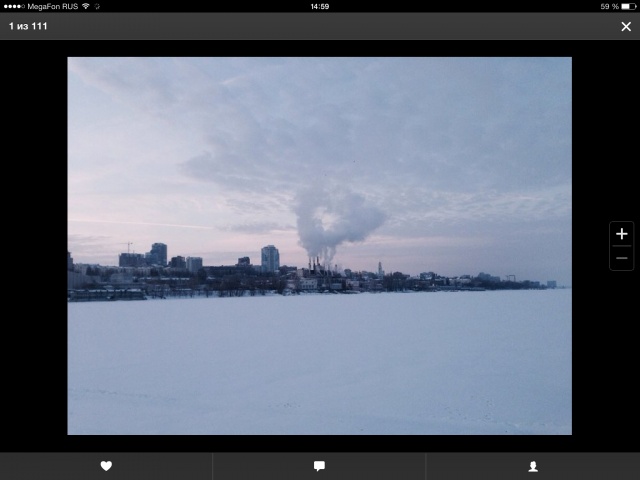Tap the "1 из 111" photo counter
640x480 pixels.
[x=28, y=26]
